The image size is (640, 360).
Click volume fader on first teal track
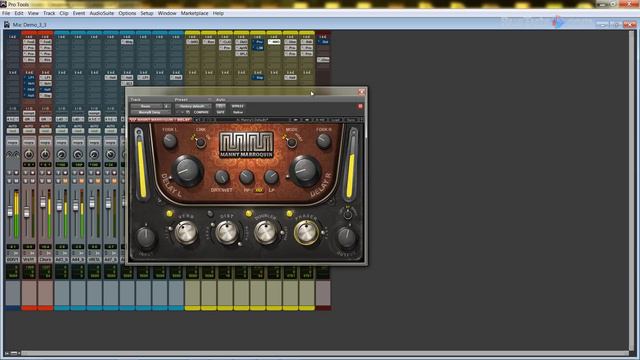pos(59,207)
